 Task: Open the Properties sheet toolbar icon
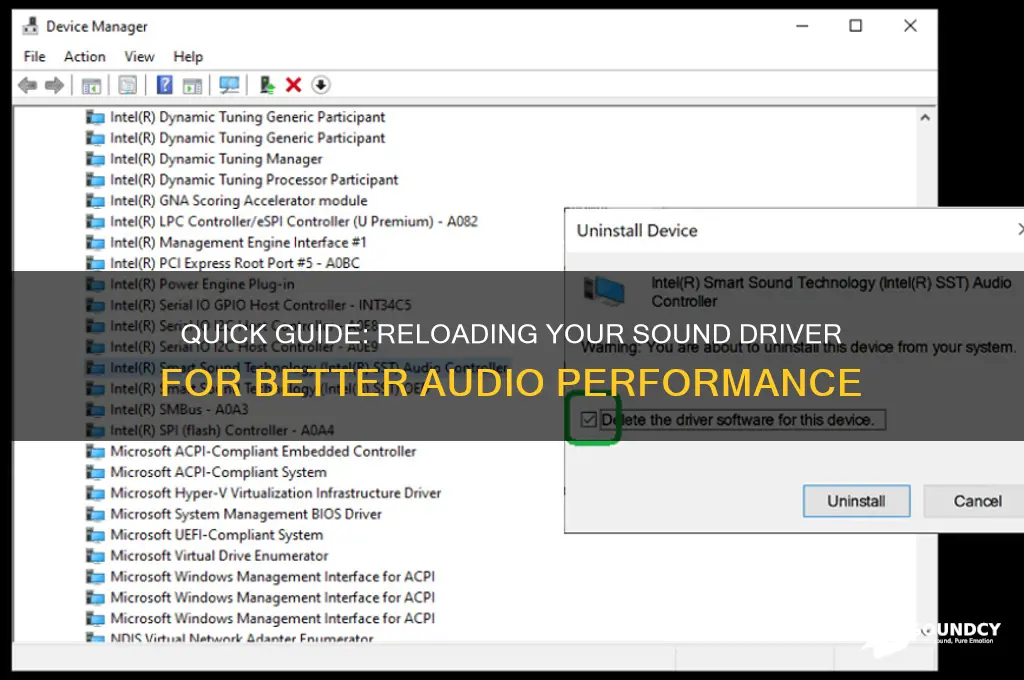[127, 85]
